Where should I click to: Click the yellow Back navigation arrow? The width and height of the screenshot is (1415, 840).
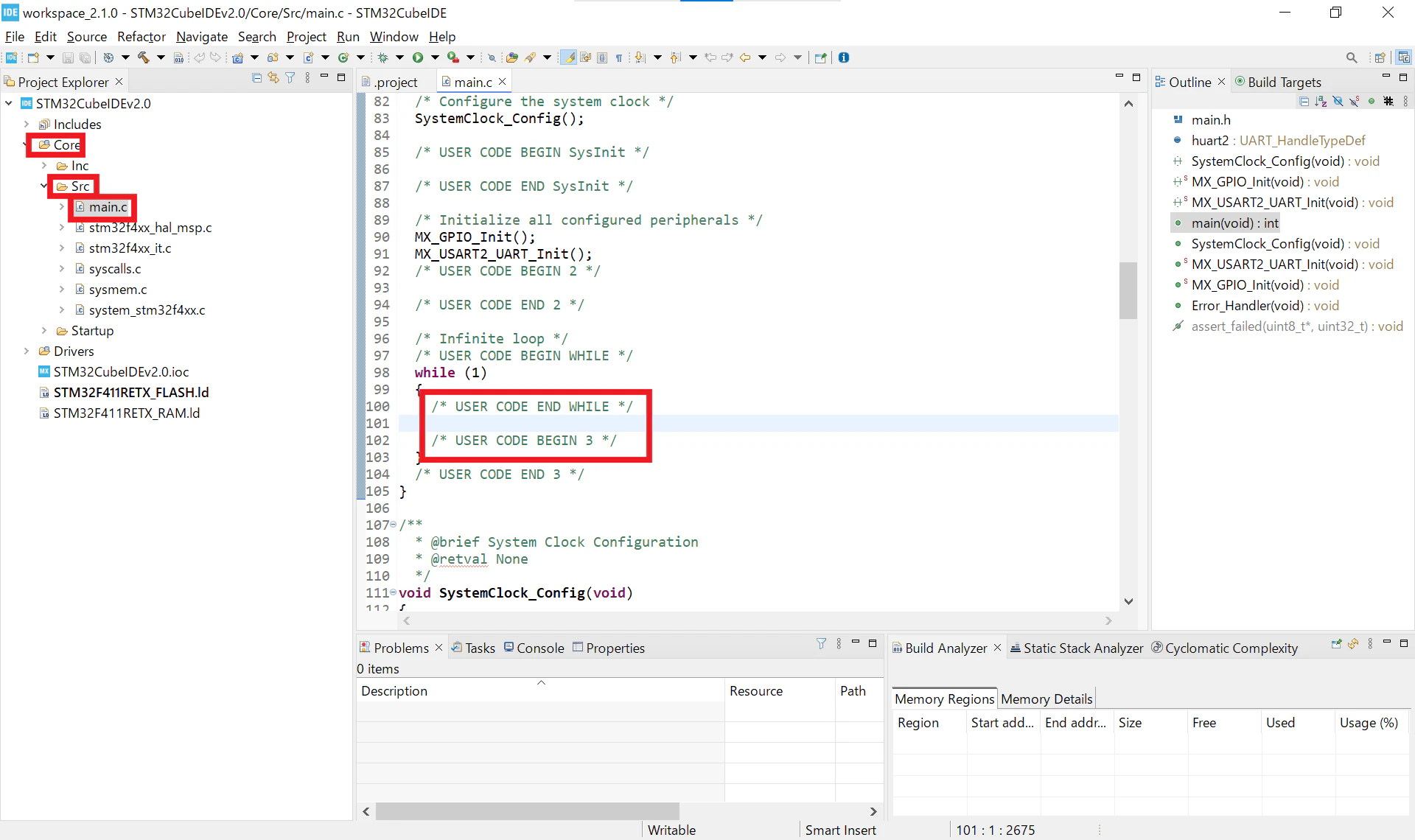pyautogui.click(x=745, y=57)
